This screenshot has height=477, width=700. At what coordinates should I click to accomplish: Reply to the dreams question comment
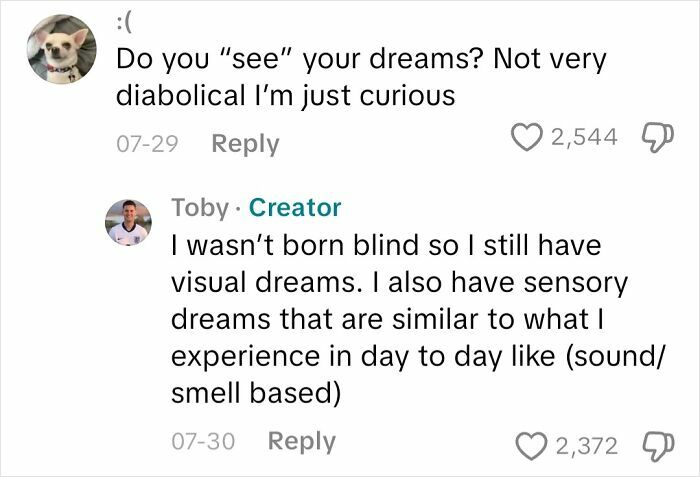(x=245, y=144)
